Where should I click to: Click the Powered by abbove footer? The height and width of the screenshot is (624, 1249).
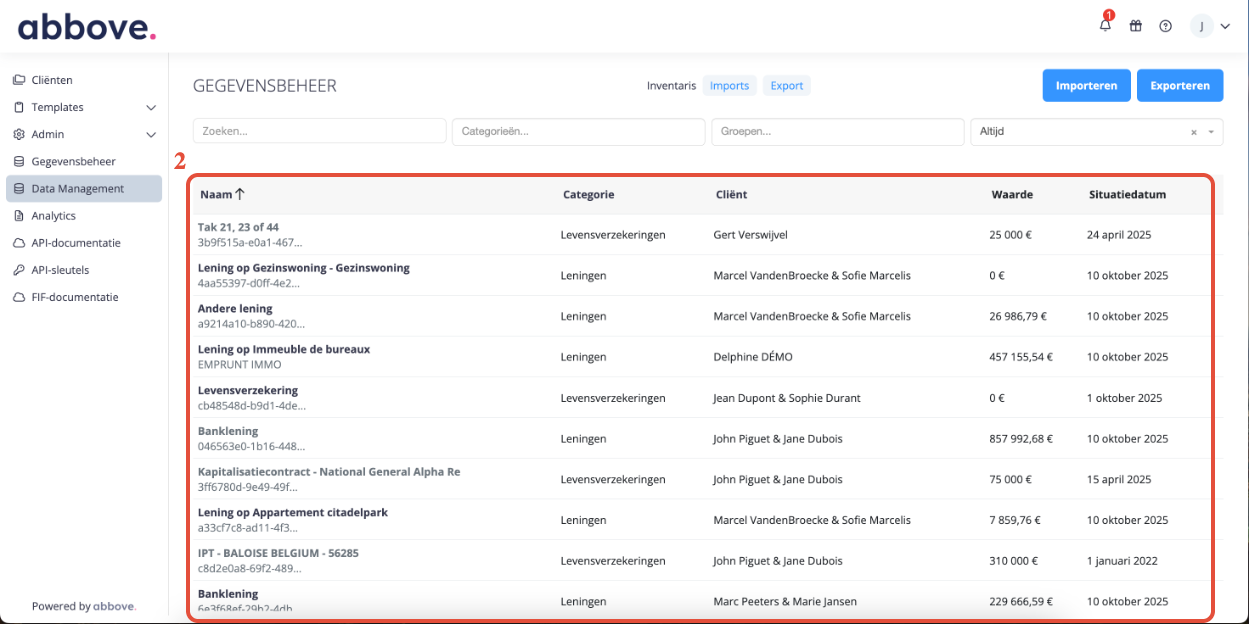click(x=84, y=606)
